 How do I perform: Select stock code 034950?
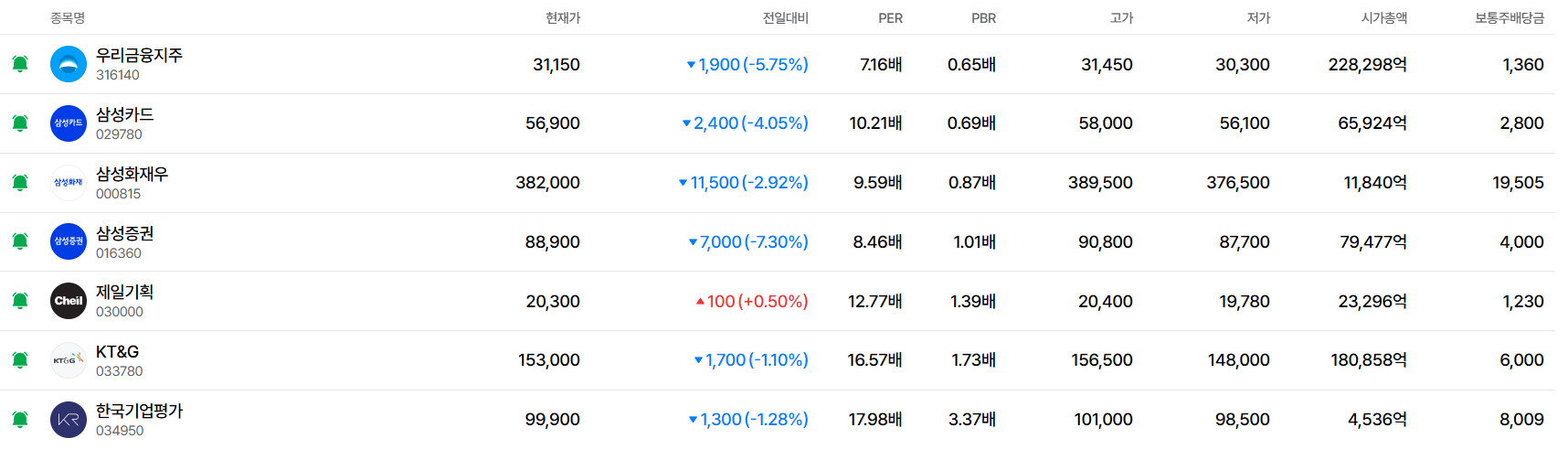pos(120,431)
